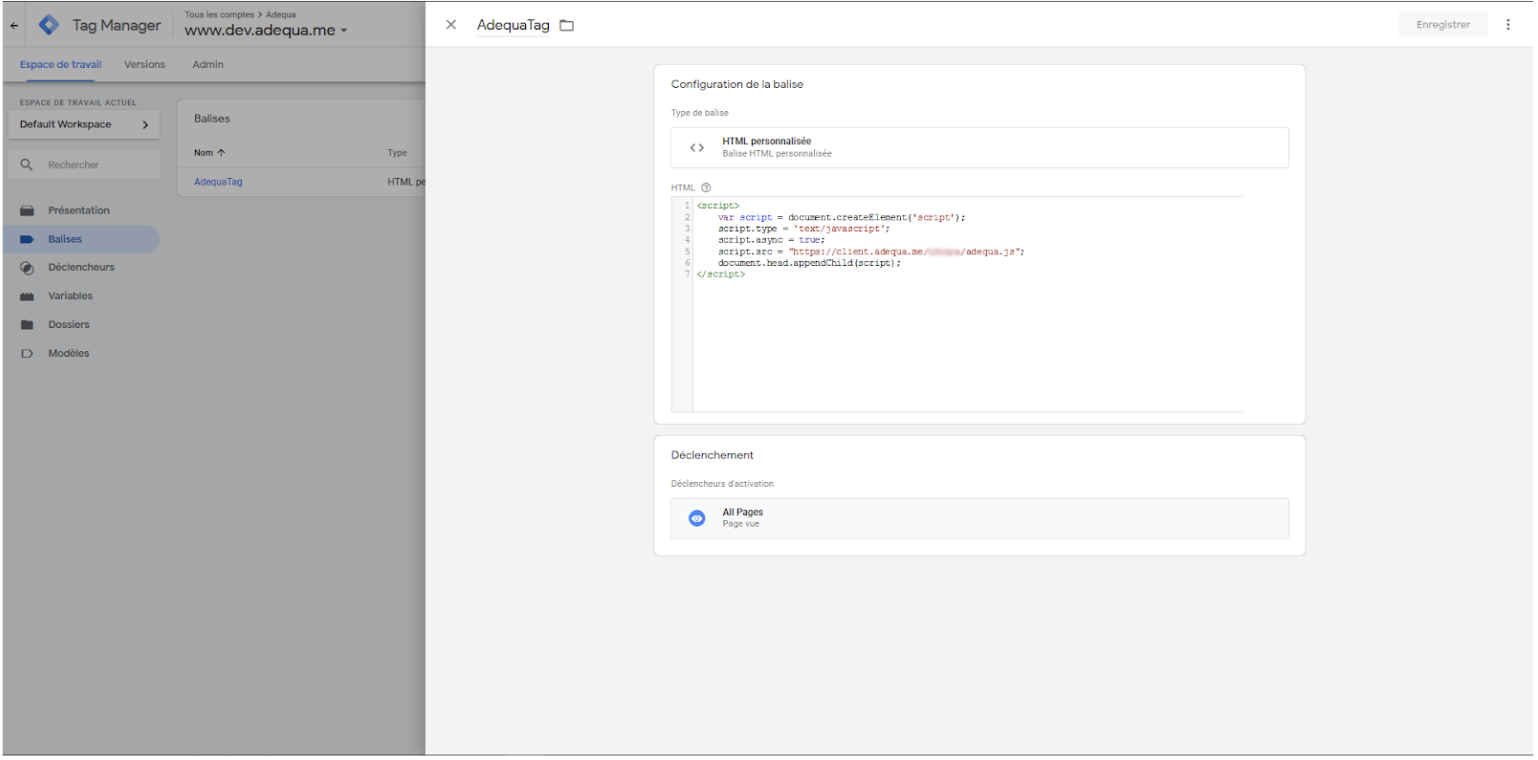The width and height of the screenshot is (1538, 760).
Task: Click the HTML personnalisée tag type box
Action: (x=979, y=147)
